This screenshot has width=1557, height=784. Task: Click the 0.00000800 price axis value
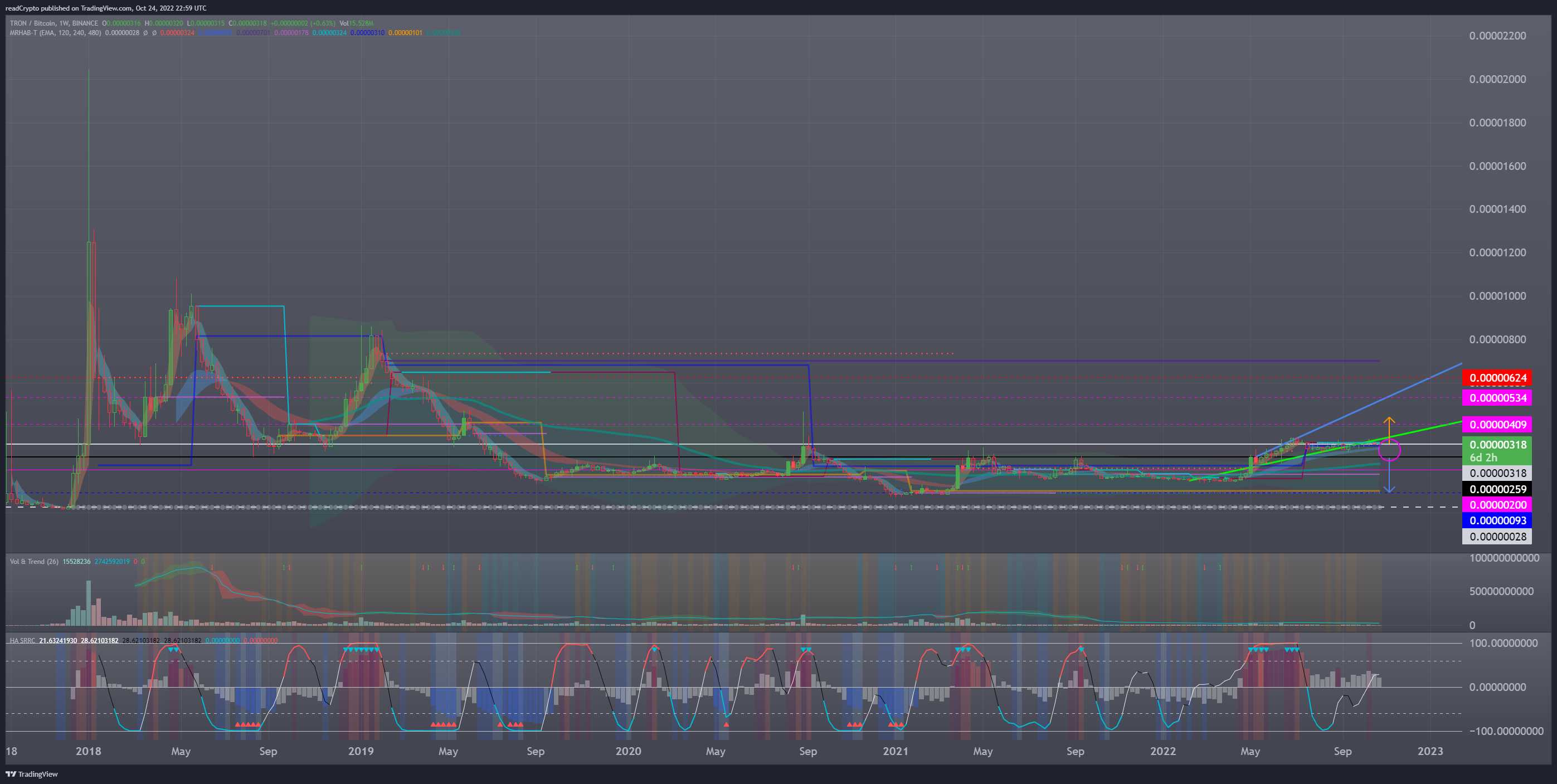1497,339
